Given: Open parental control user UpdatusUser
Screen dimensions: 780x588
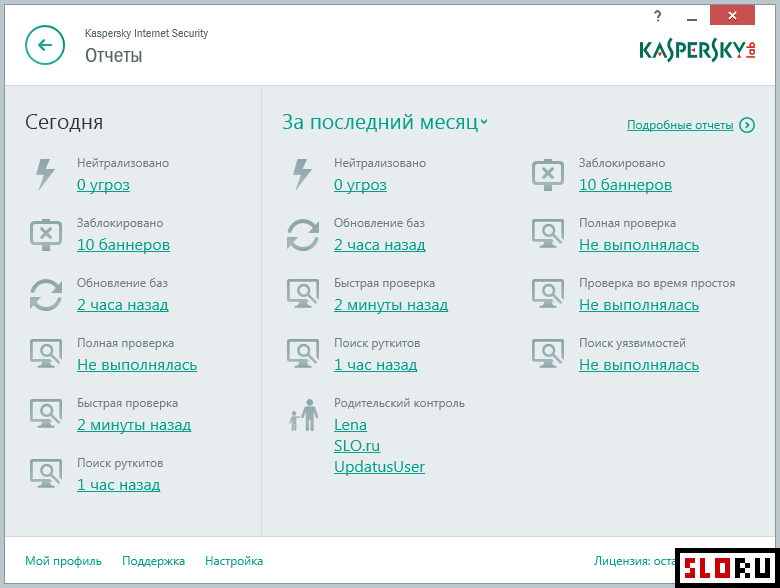Looking at the screenshot, I should coord(379,467).
